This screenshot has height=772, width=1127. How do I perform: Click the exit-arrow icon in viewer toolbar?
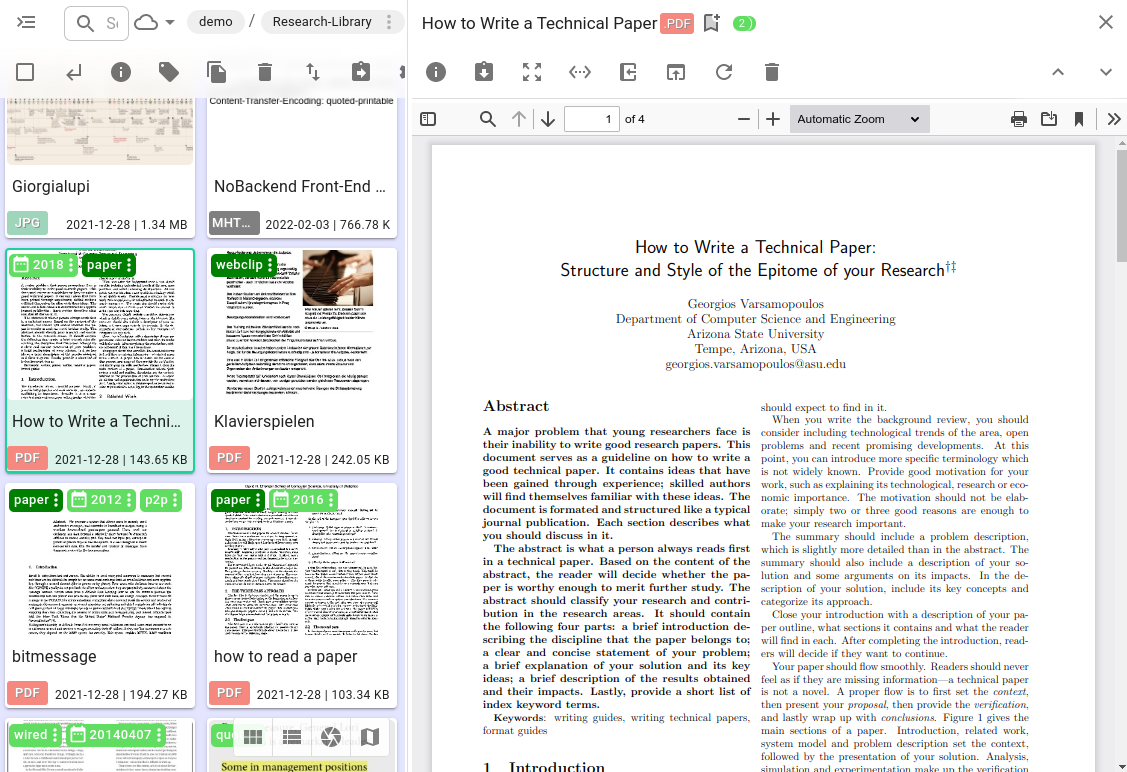click(x=628, y=72)
